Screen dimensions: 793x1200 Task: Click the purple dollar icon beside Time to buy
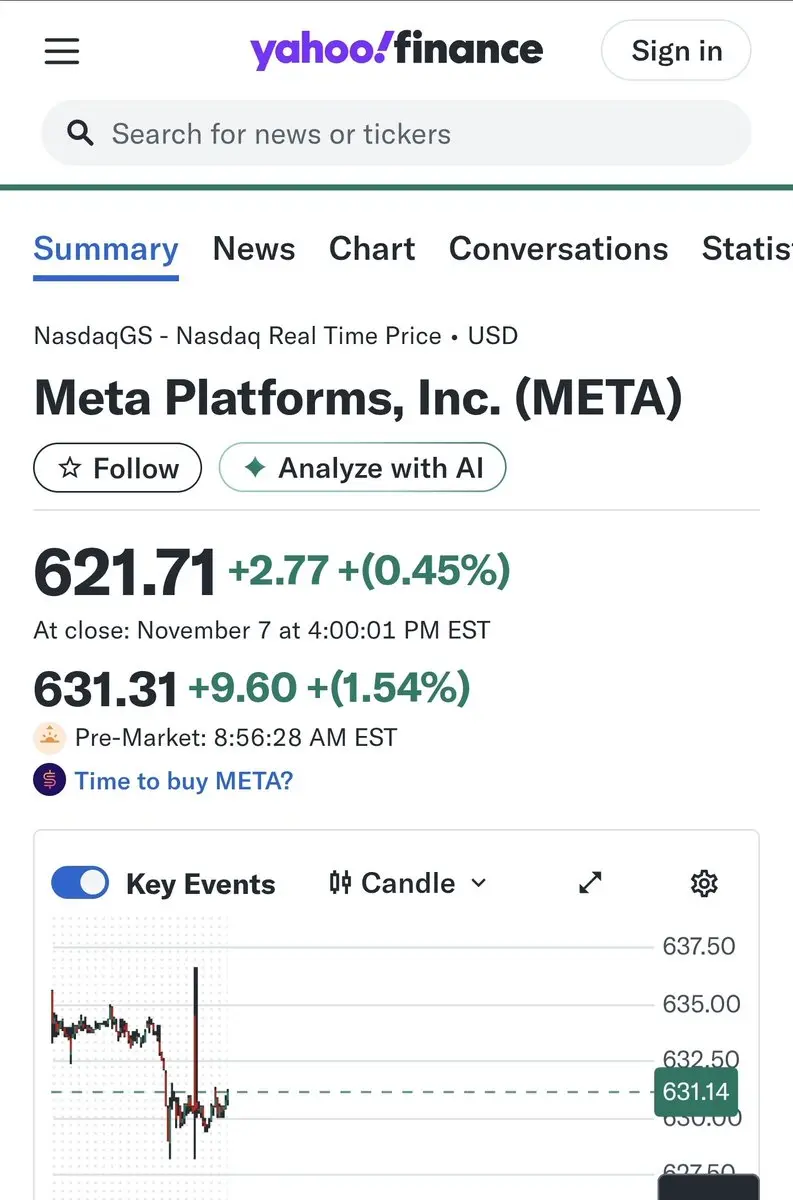click(50, 780)
